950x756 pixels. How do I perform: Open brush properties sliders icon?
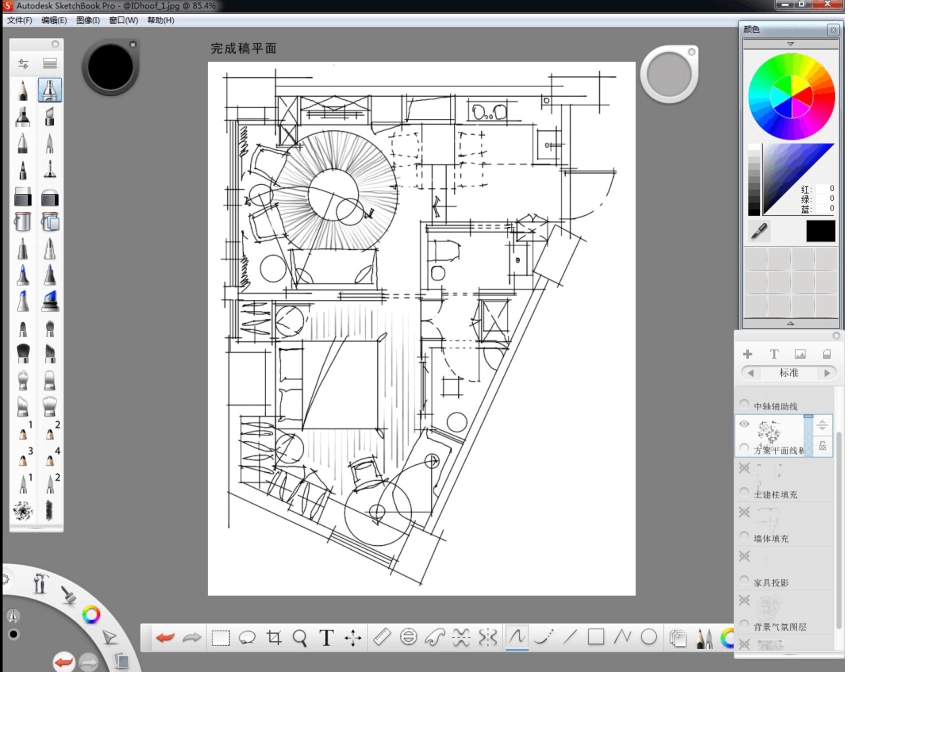tap(23, 63)
